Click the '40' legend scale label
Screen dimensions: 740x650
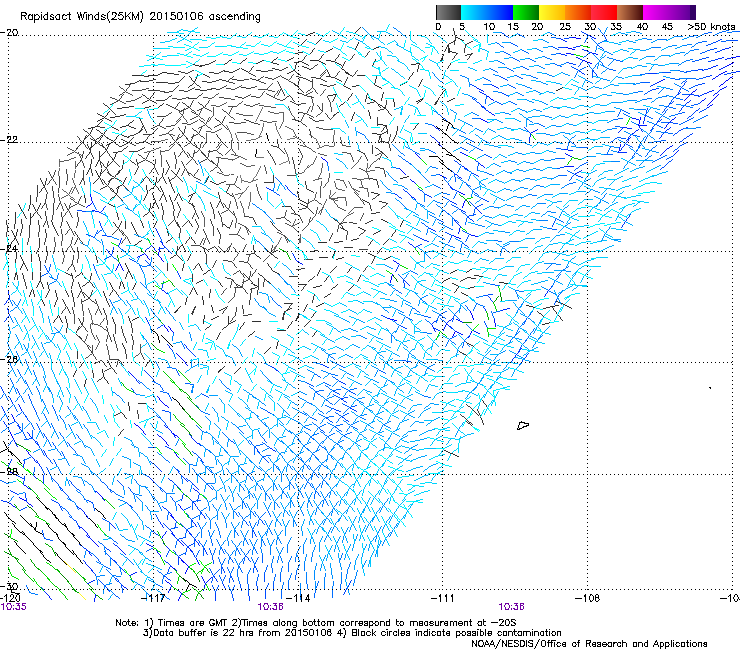642,27
